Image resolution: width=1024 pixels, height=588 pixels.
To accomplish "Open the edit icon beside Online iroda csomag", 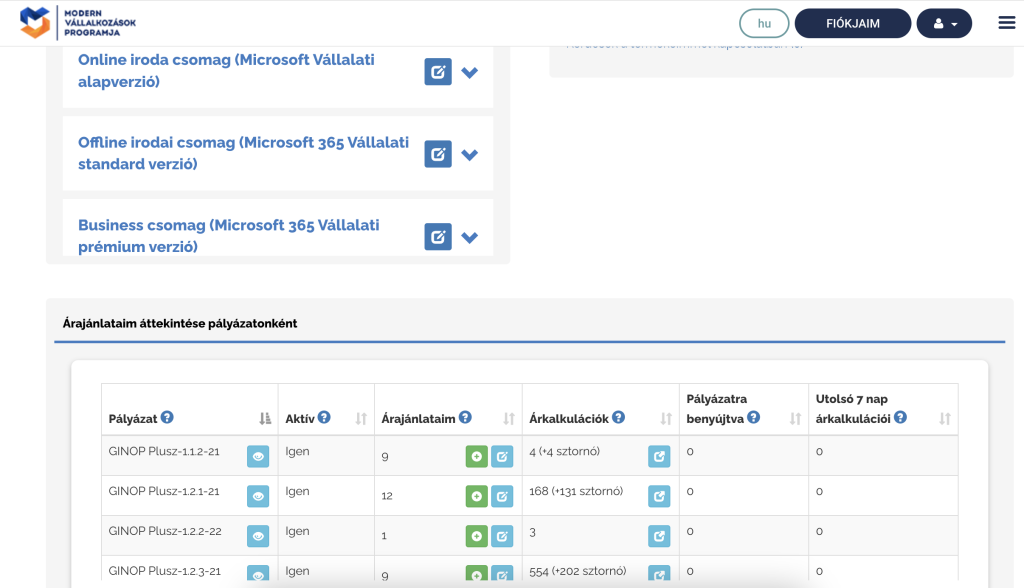I will 437,71.
